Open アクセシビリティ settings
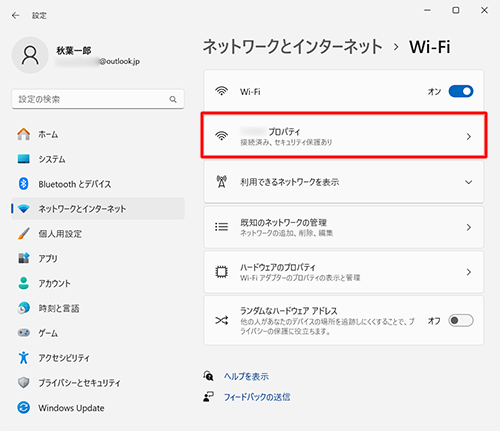Image resolution: width=500 pixels, height=431 pixels. click(x=98, y=358)
